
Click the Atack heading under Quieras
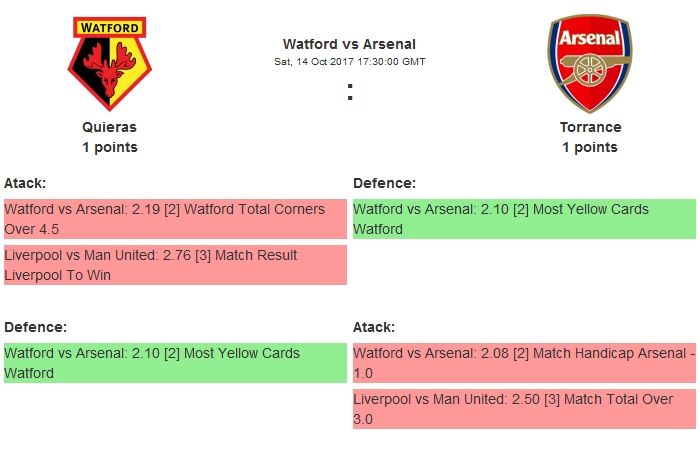tap(25, 183)
